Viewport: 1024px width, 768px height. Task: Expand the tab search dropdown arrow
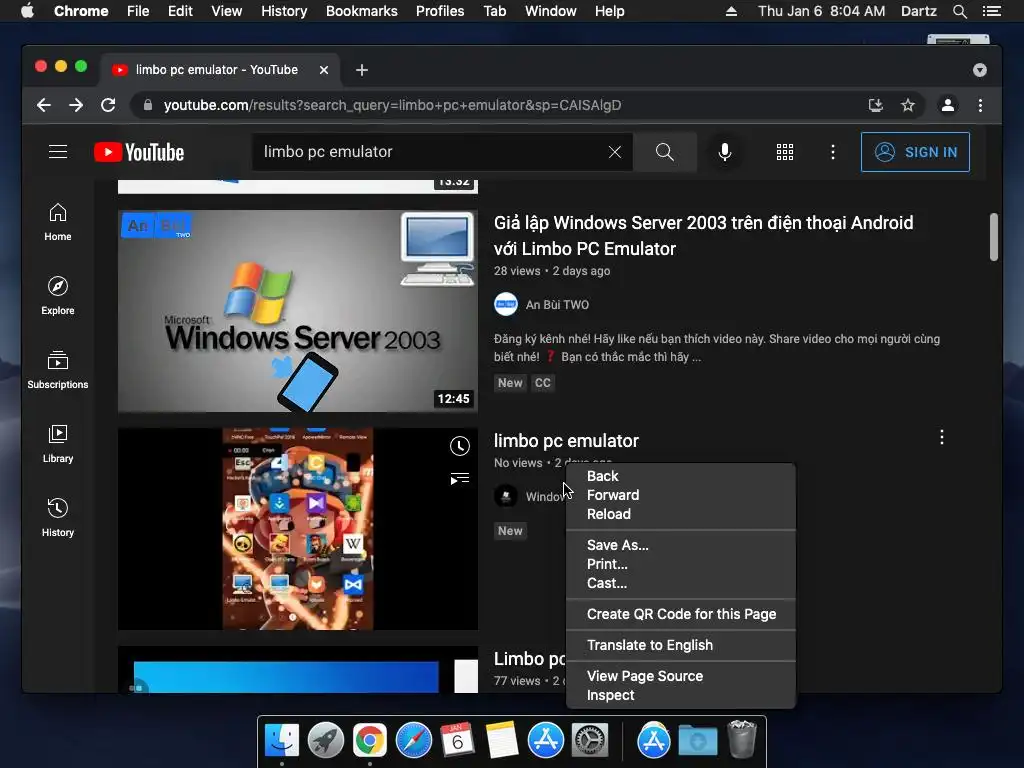click(980, 70)
